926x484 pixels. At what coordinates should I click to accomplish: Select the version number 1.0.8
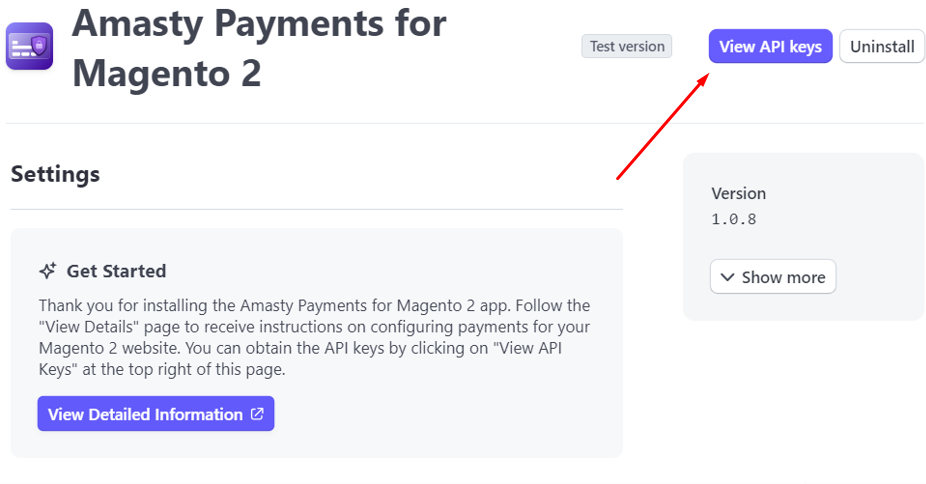point(733,219)
